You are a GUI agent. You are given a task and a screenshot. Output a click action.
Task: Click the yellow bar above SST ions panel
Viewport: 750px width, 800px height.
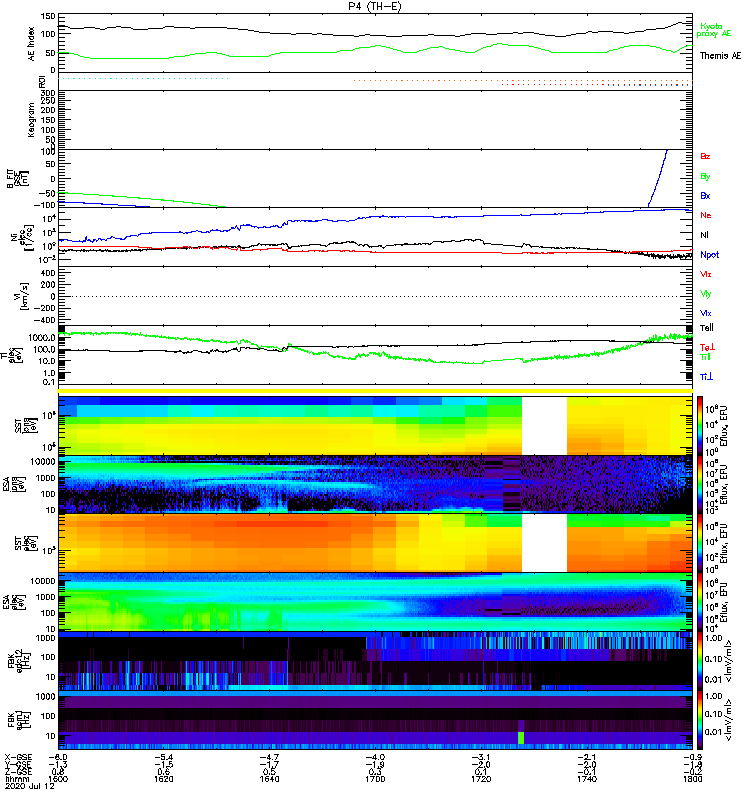pos(375,391)
